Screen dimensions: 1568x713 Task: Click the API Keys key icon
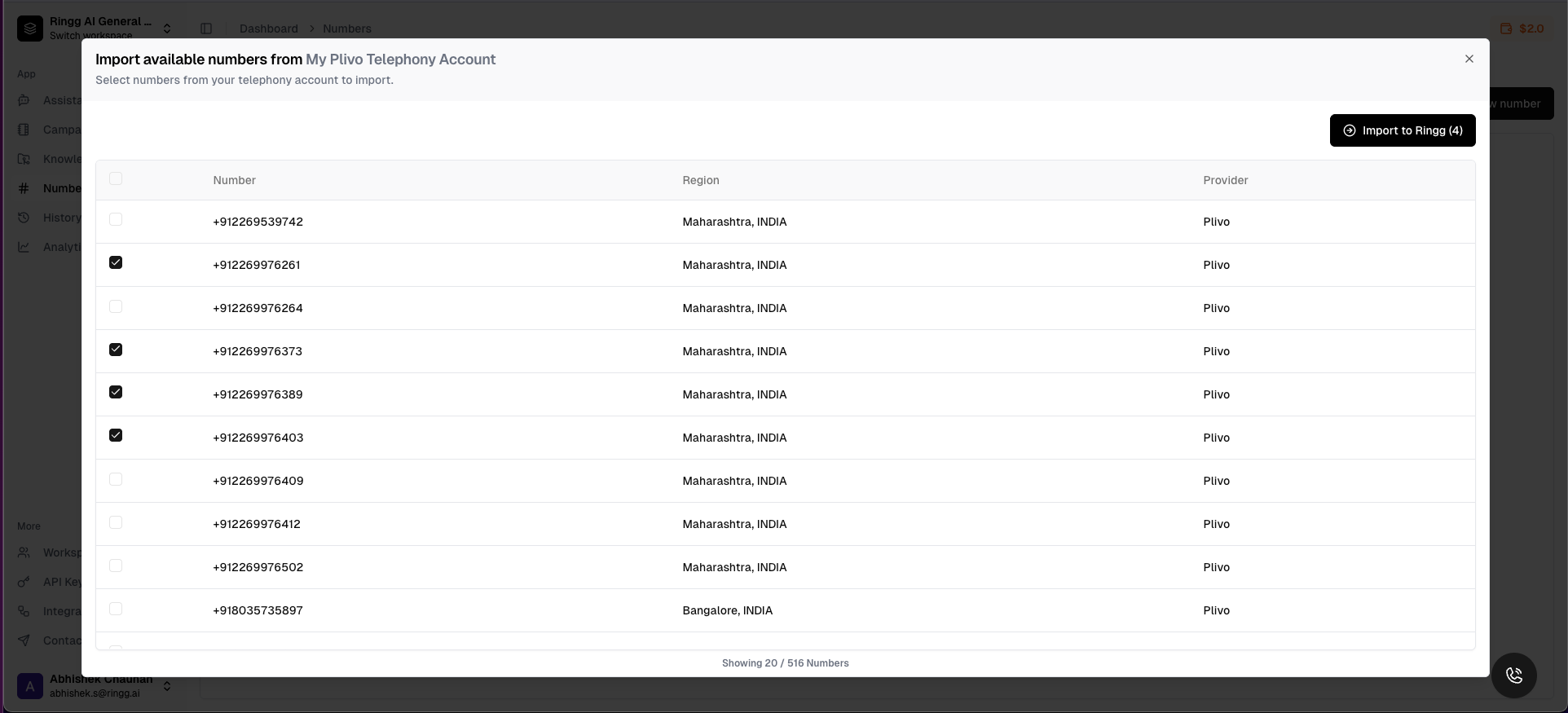click(x=24, y=582)
